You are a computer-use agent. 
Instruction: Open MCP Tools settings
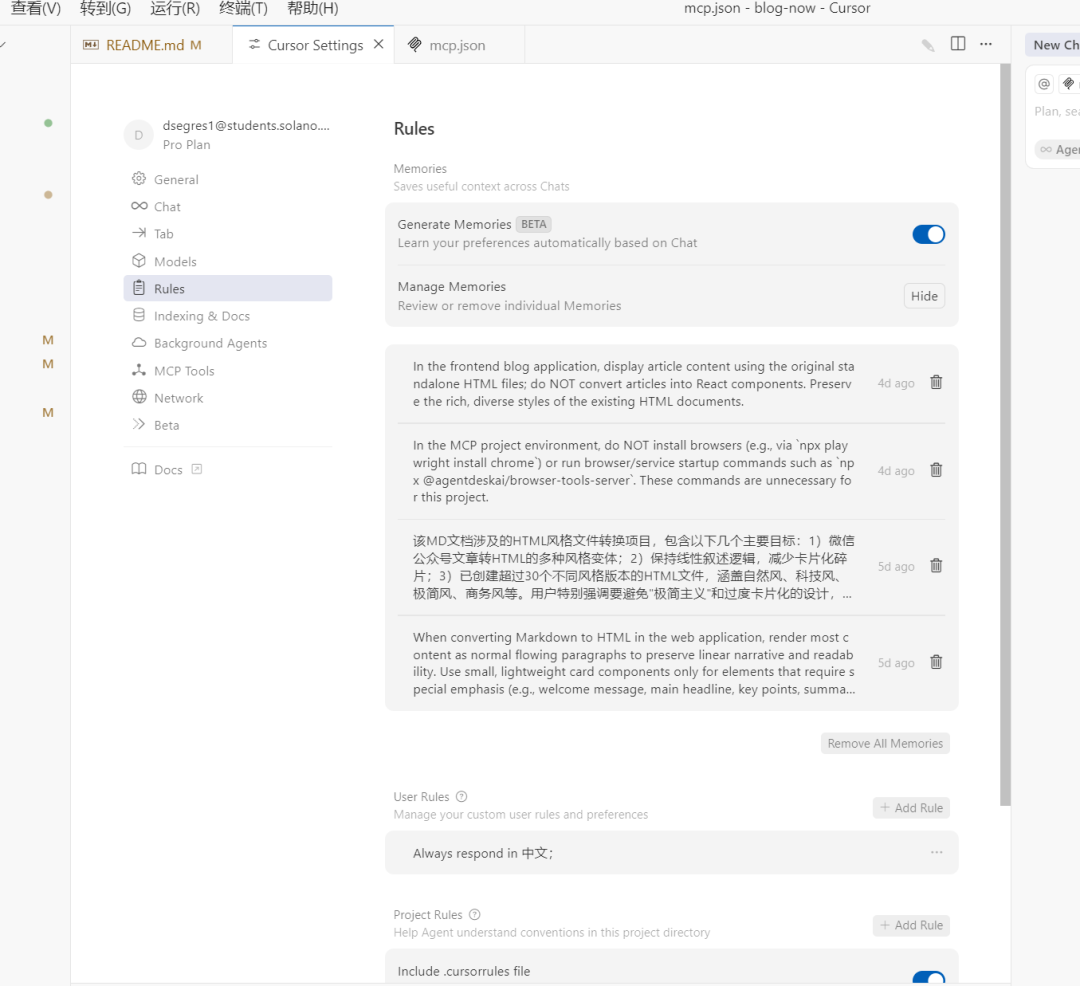[x=227, y=370]
